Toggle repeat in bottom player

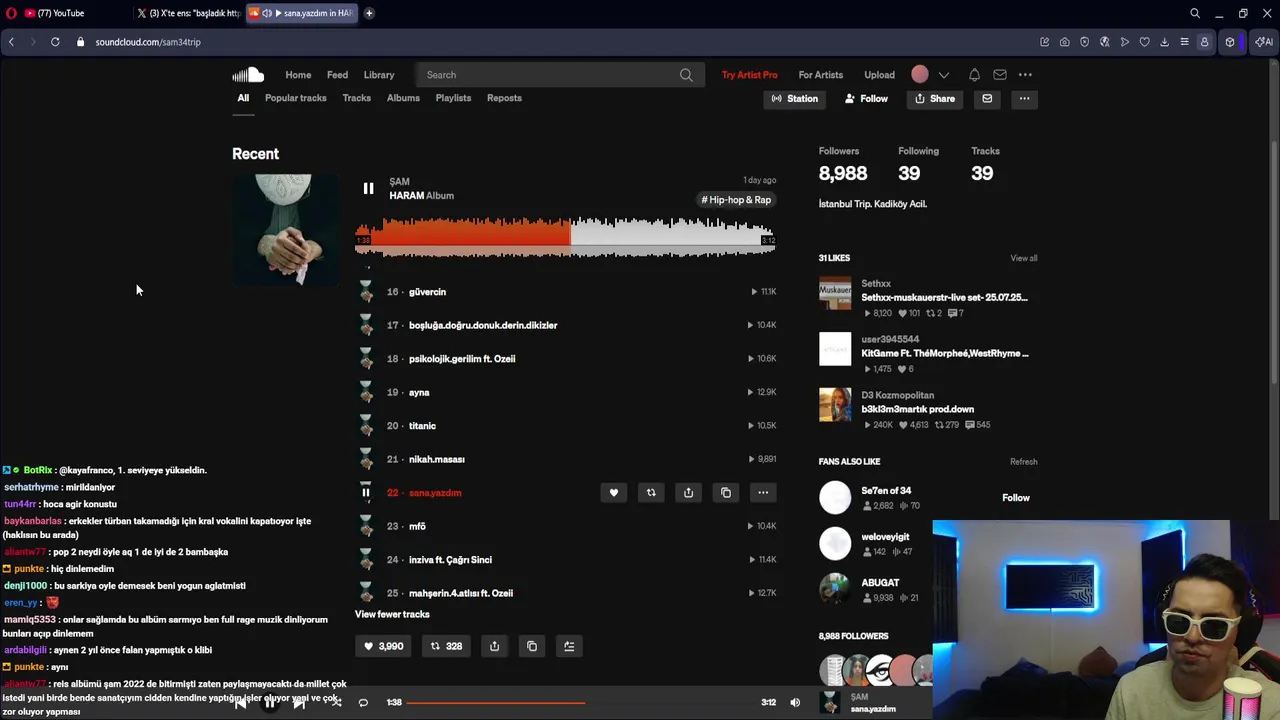pyautogui.click(x=363, y=702)
